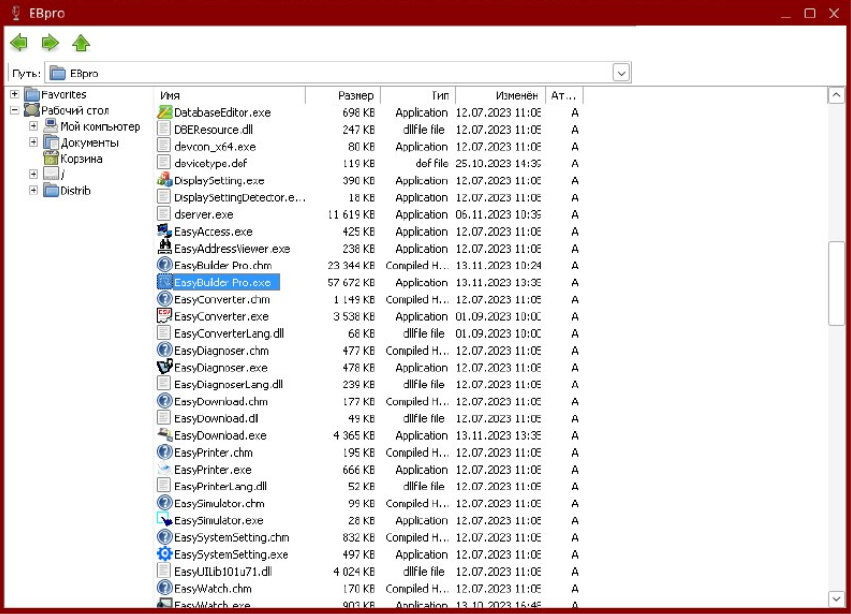Screen dimensions: 851x614
Task: Click the EasySystemSetting.chm help icon
Action: [x=164, y=537]
